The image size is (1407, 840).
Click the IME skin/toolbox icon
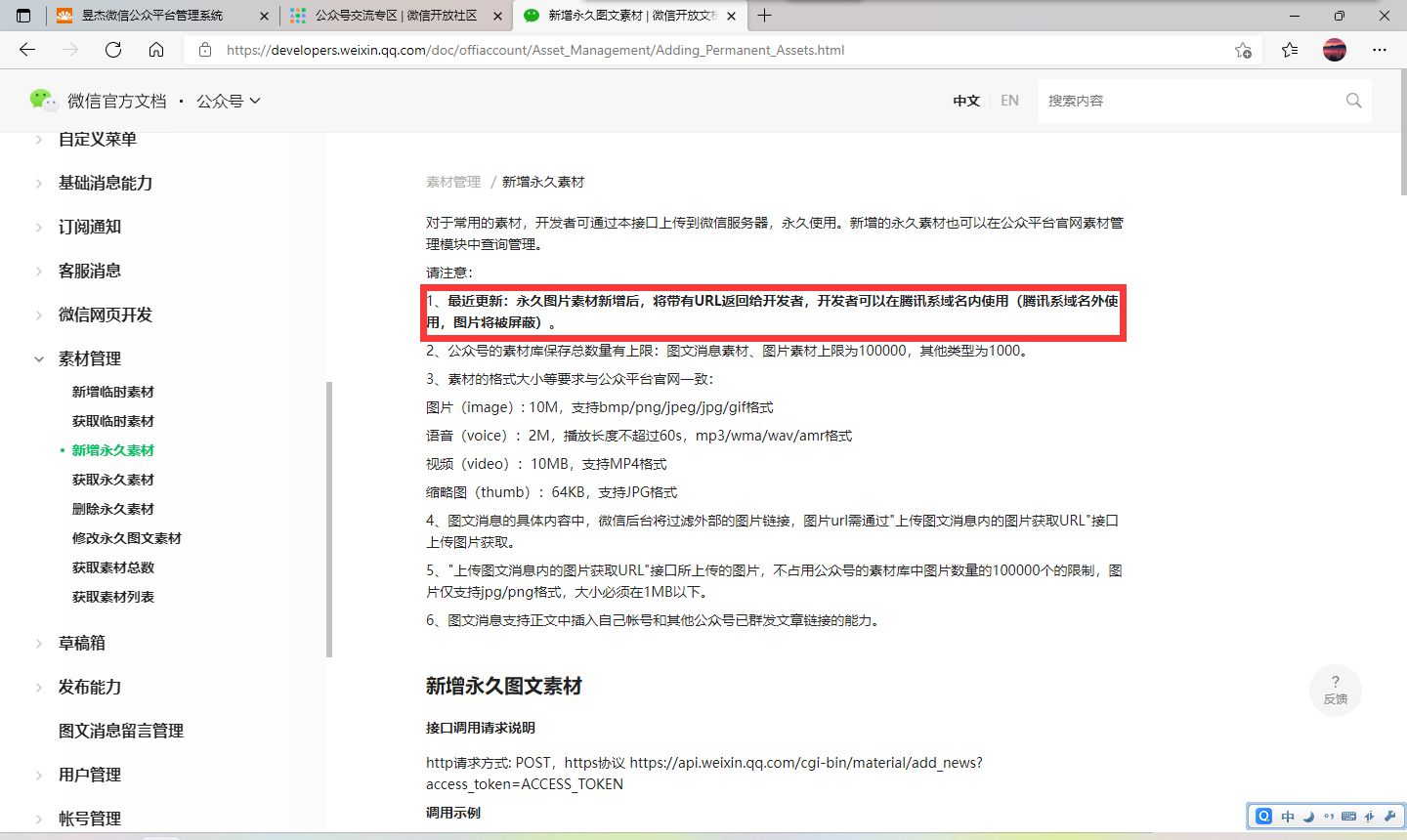click(1370, 817)
